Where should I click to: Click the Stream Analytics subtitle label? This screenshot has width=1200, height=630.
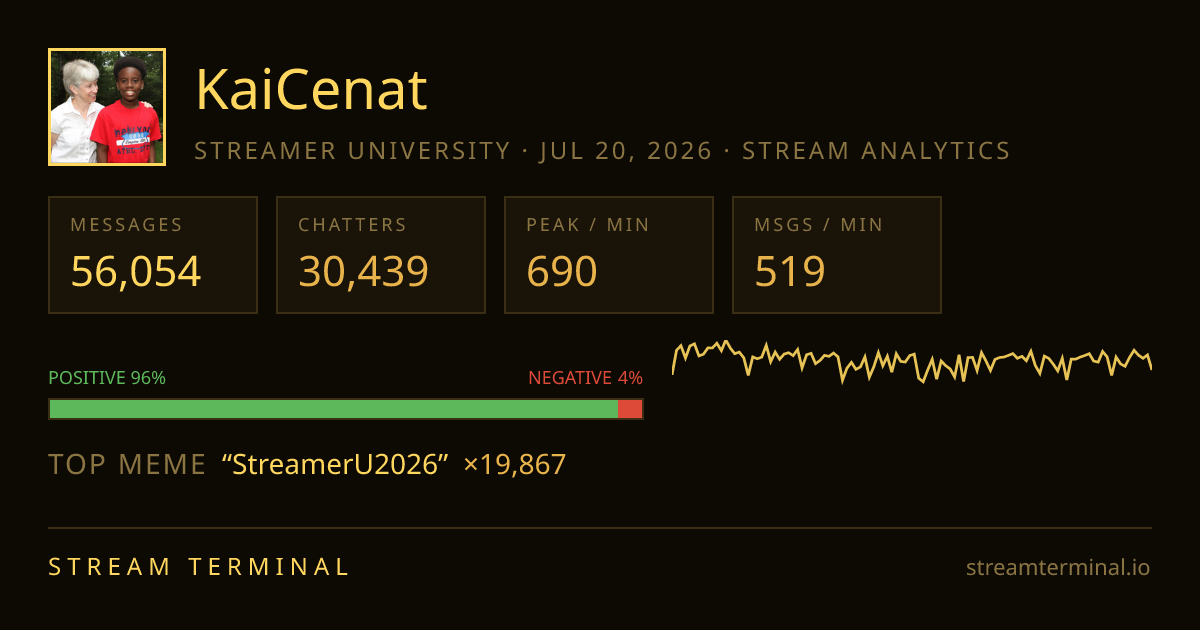(x=876, y=151)
